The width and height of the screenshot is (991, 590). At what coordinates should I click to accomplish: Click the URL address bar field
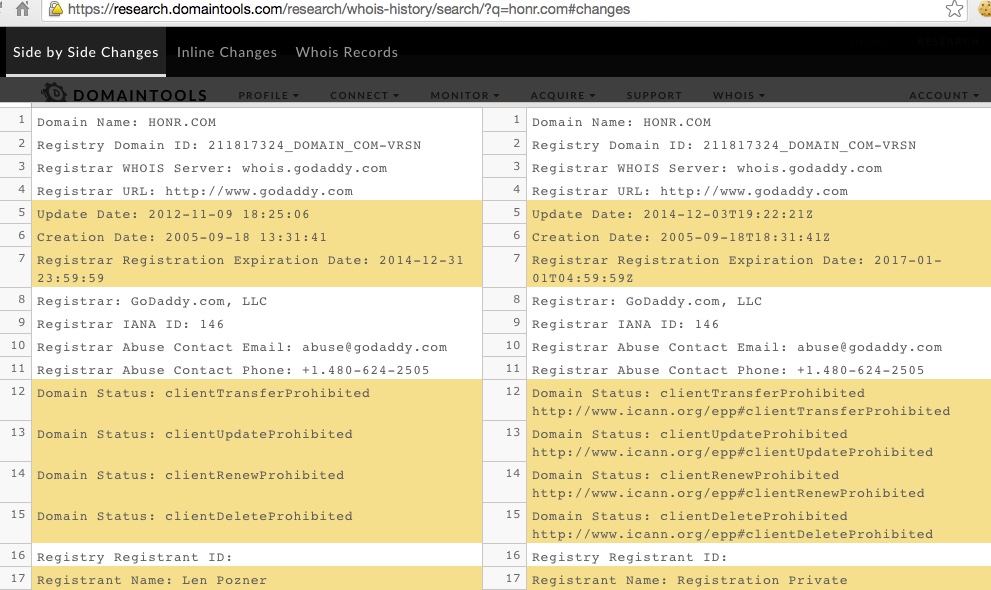pyautogui.click(x=500, y=10)
